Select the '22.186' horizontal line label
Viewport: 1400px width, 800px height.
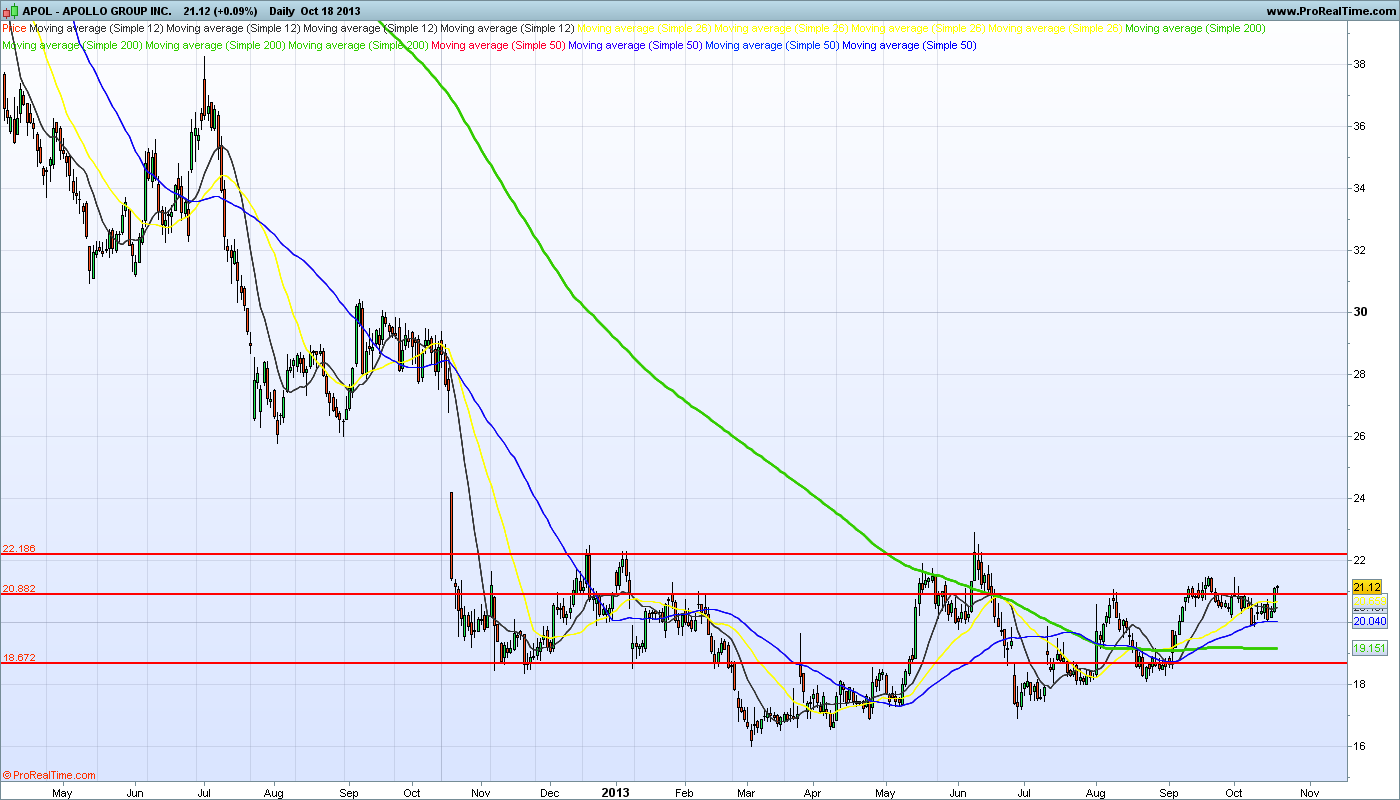19,549
